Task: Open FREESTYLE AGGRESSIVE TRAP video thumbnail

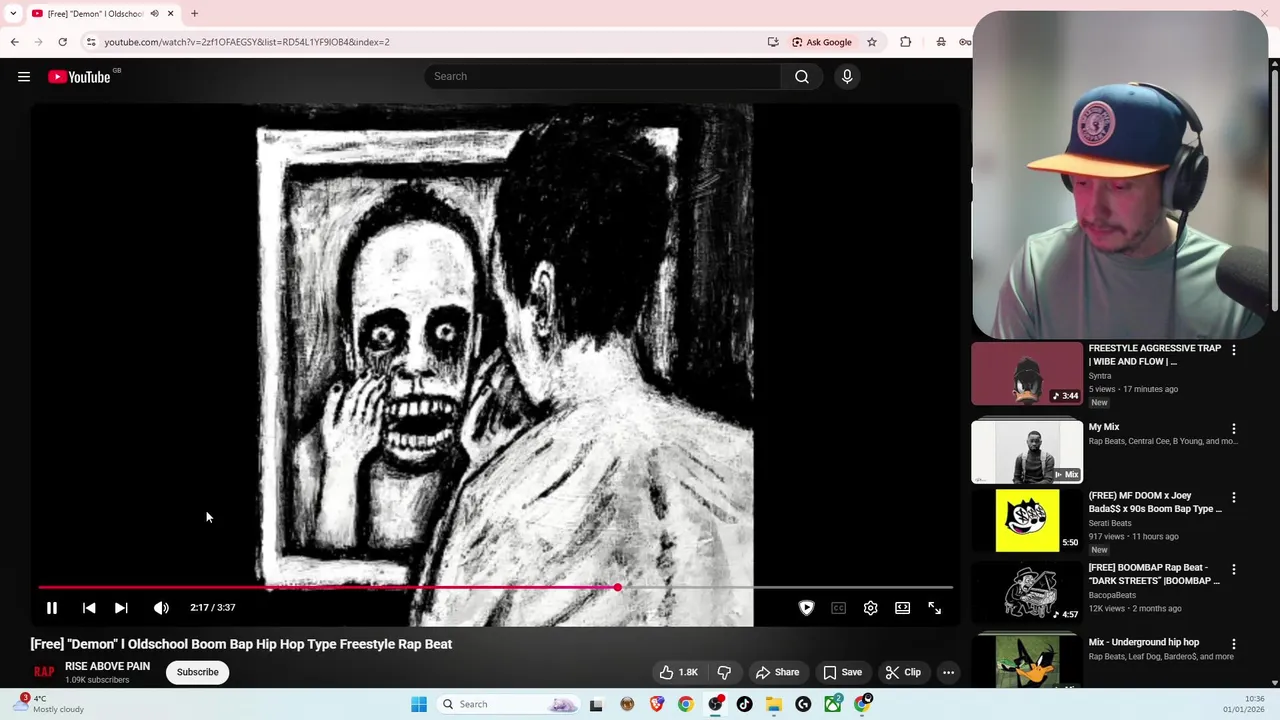Action: pos(1027,374)
